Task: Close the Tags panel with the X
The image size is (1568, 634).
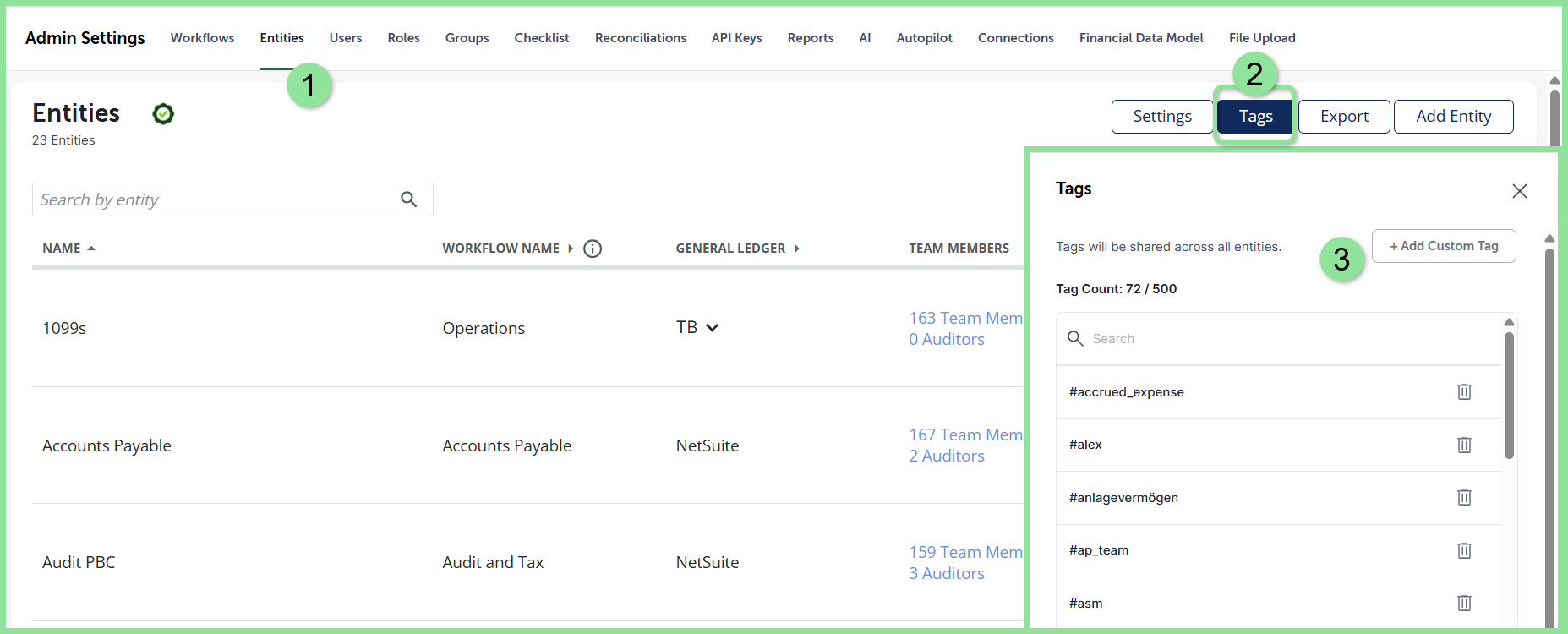Action: coord(1519,191)
